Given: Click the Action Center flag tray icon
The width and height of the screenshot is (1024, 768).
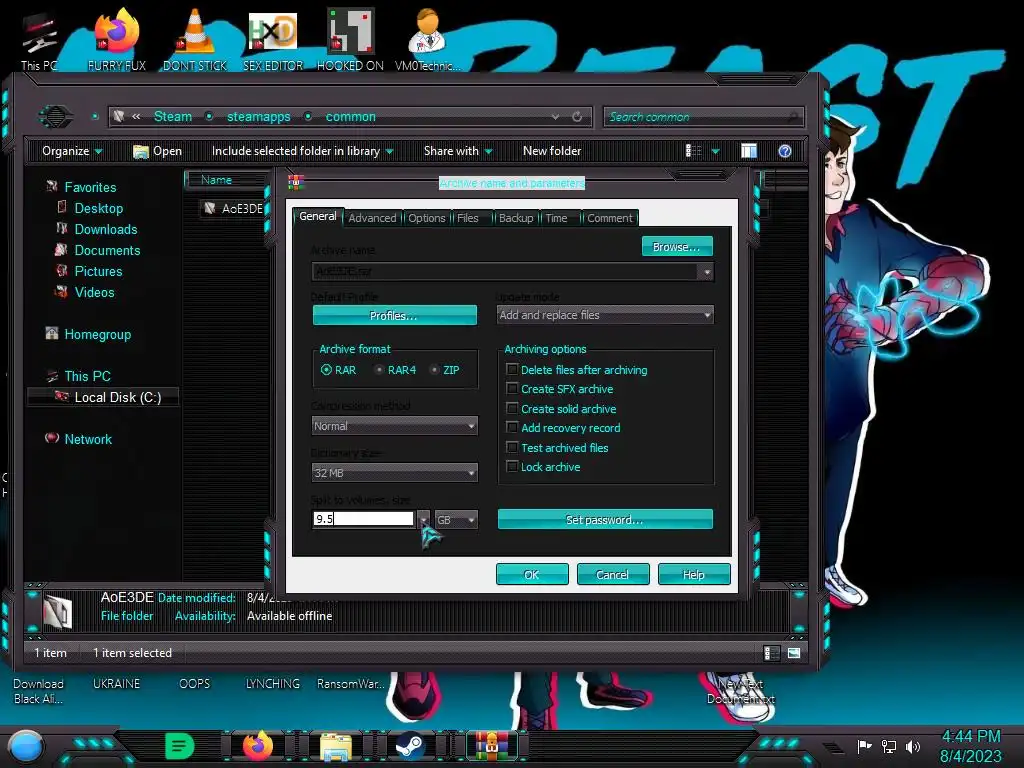Looking at the screenshot, I should tap(864, 746).
